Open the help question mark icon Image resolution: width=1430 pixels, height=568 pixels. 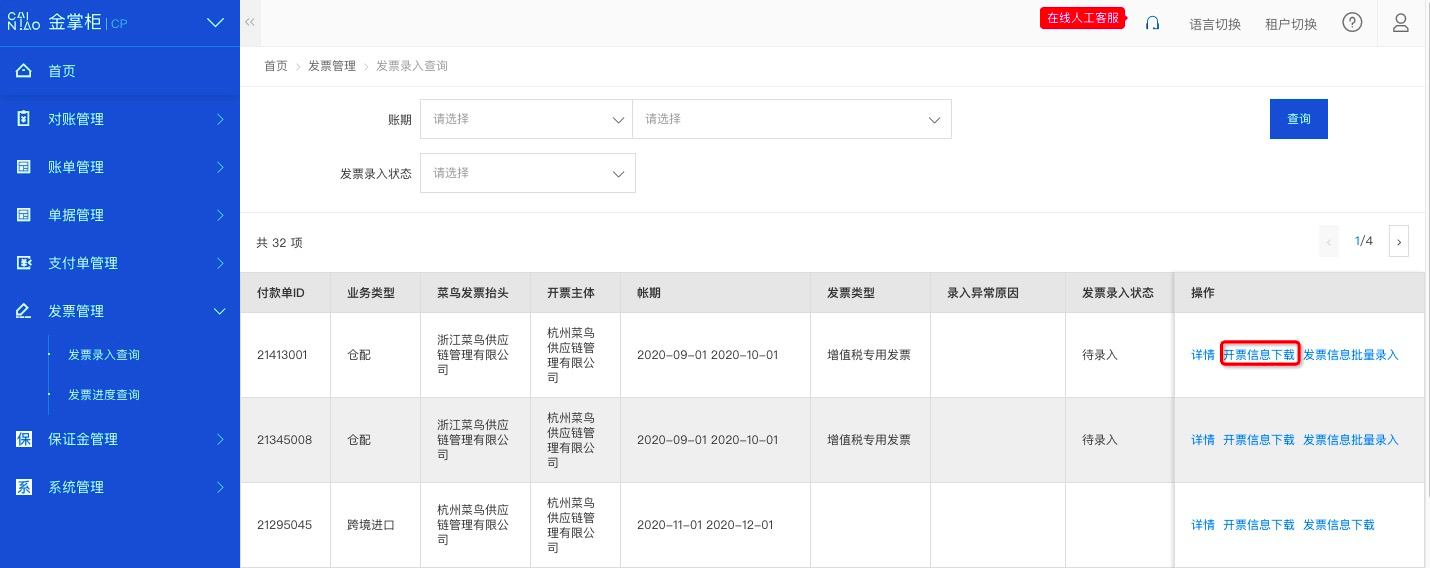click(x=1352, y=22)
